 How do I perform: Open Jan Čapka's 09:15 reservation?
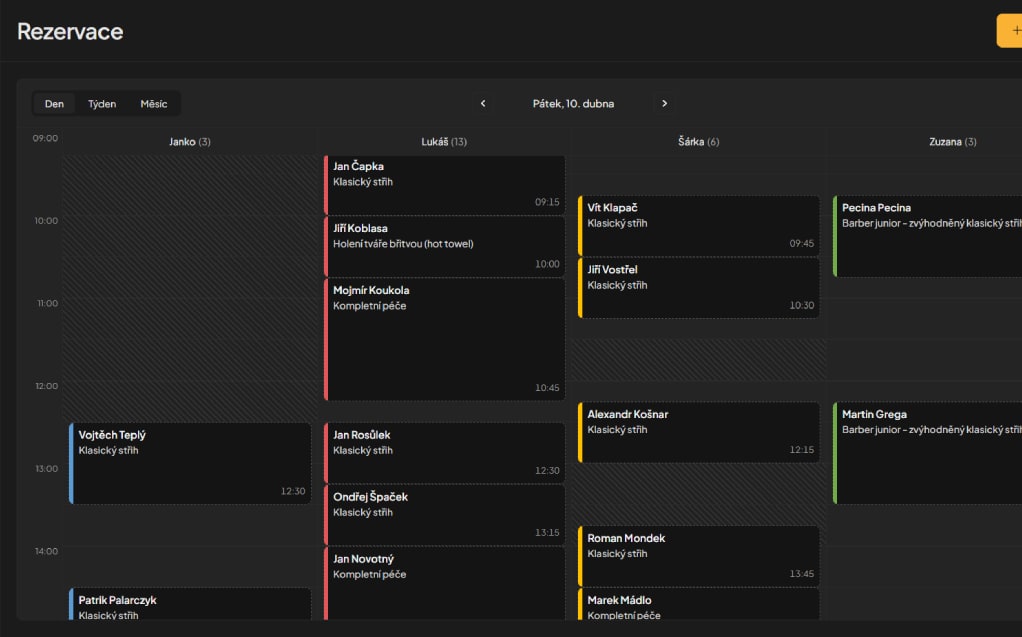(x=445, y=185)
